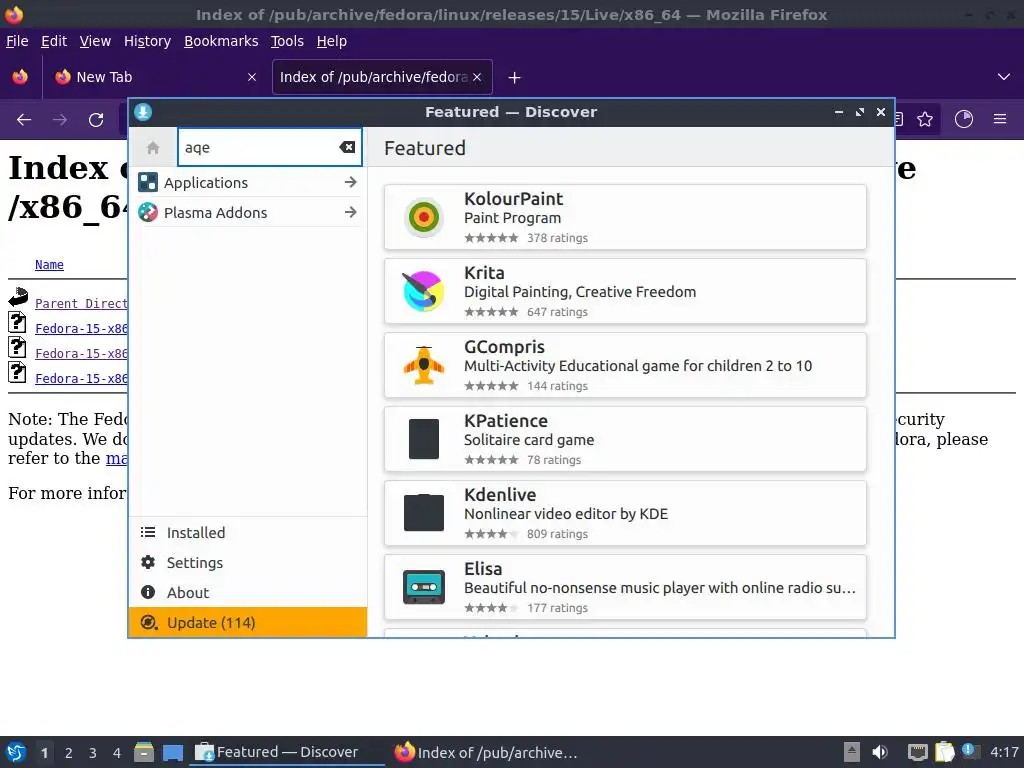Click the GCompris airplane icon

(x=424, y=365)
